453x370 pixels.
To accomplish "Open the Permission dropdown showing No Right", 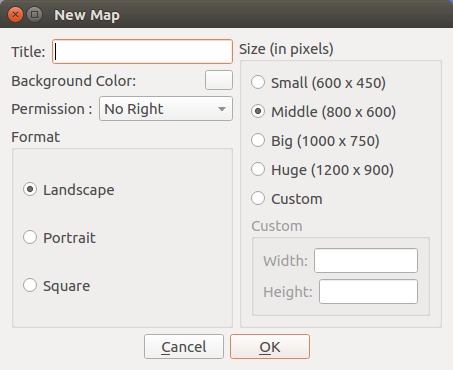I will 166,109.
